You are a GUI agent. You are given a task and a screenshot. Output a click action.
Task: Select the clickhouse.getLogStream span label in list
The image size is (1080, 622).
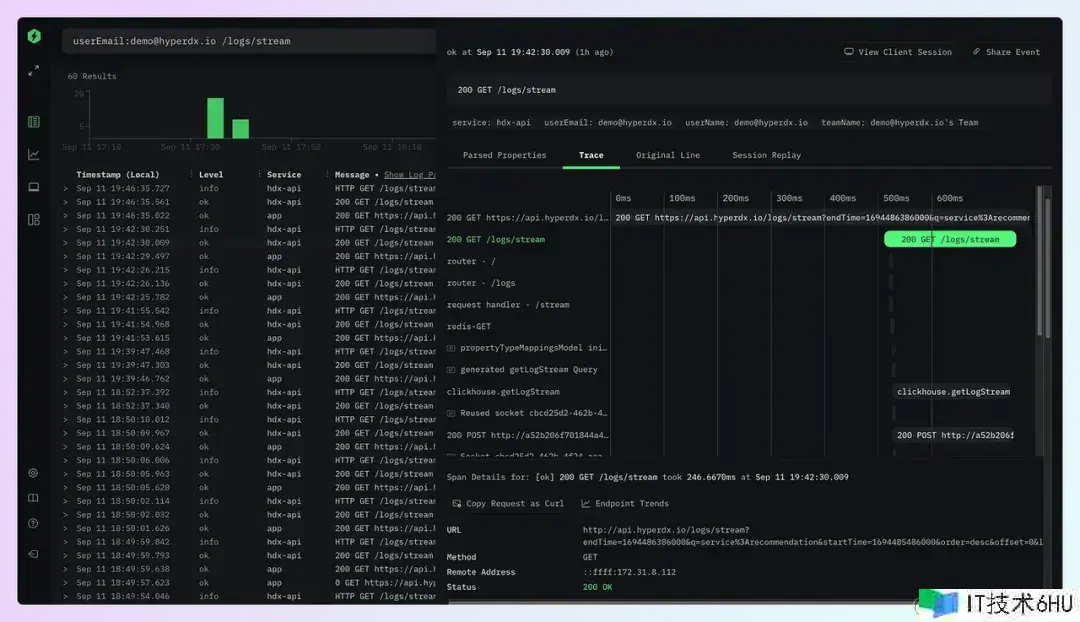pos(503,392)
